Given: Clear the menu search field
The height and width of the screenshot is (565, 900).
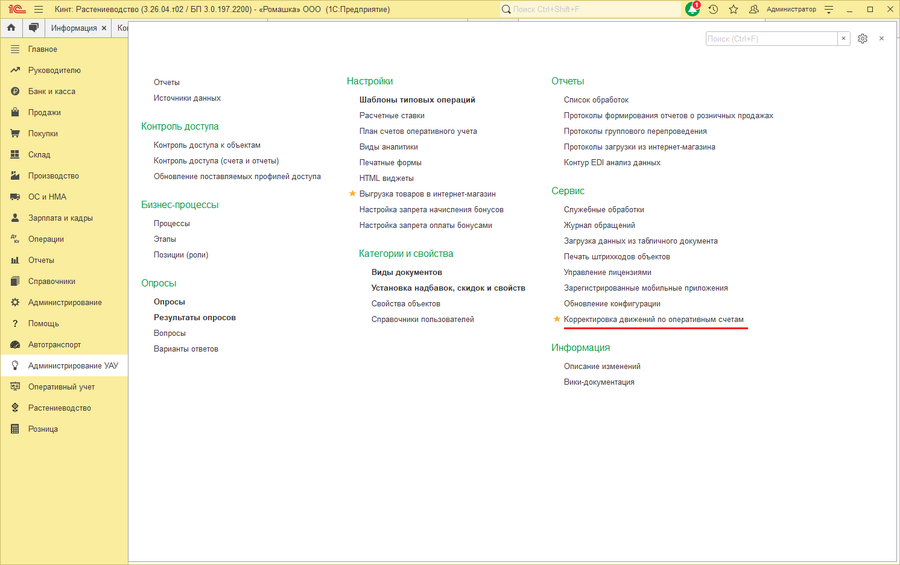Looking at the screenshot, I should coord(843,38).
